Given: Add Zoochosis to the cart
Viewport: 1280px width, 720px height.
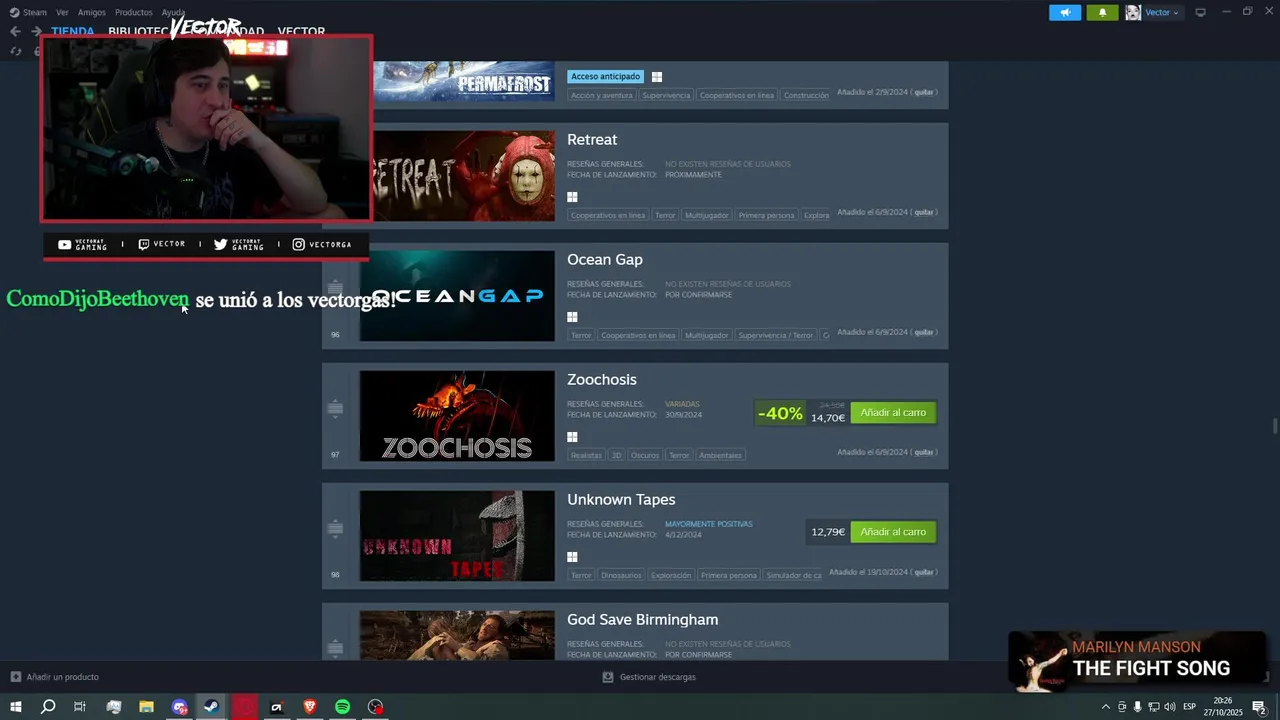Looking at the screenshot, I should [x=893, y=412].
